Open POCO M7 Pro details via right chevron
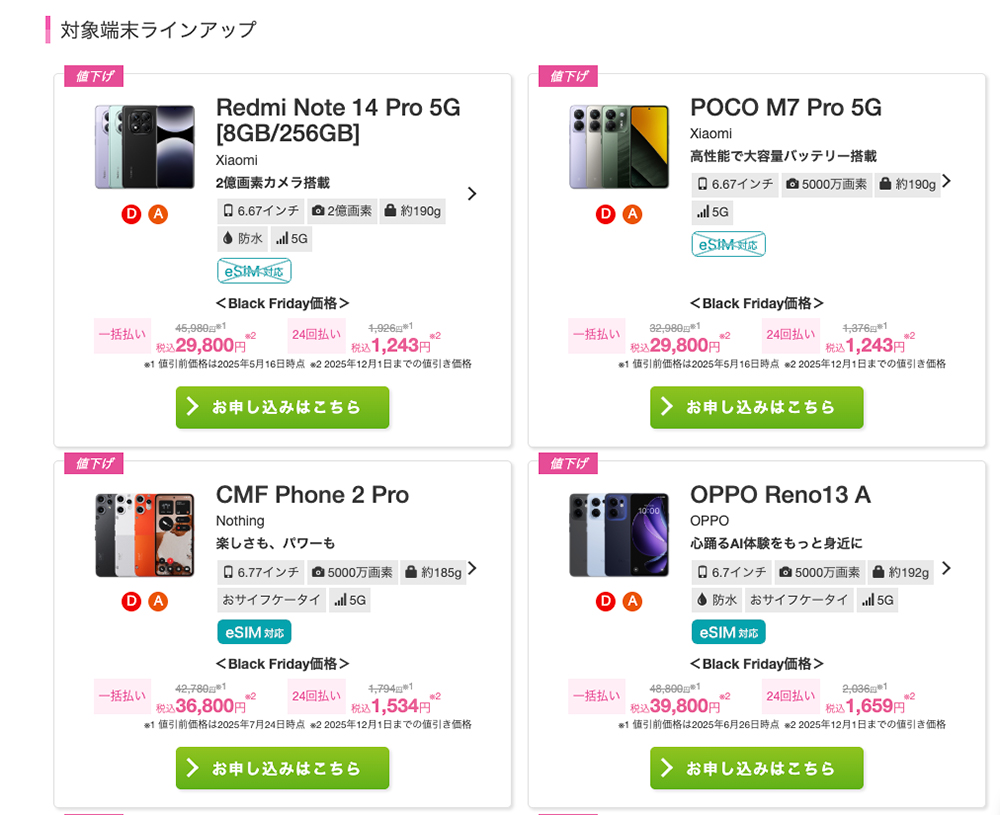This screenshot has height=815, width=1000. [946, 181]
